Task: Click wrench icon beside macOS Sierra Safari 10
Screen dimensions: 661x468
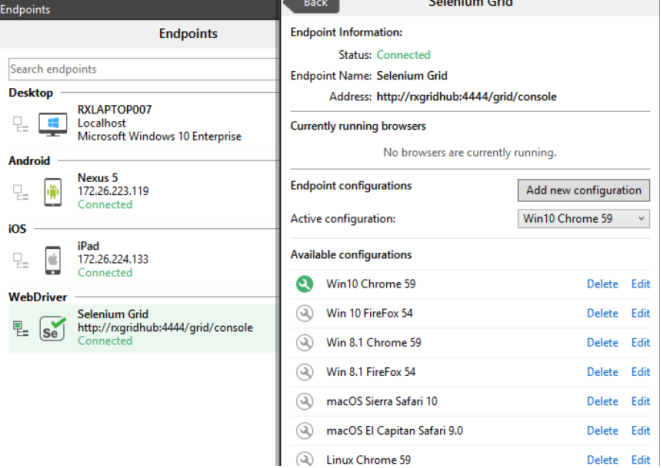Action: (304, 401)
